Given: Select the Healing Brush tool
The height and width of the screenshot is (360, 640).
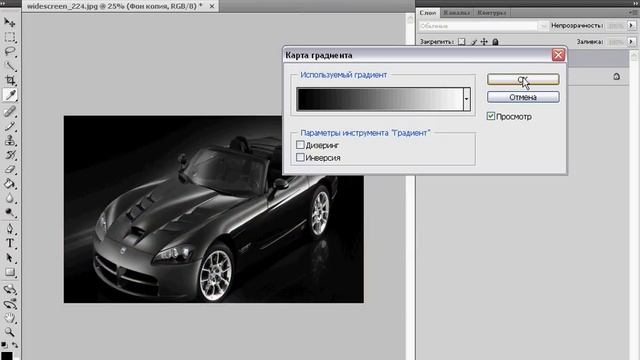Looking at the screenshot, I should [10, 111].
